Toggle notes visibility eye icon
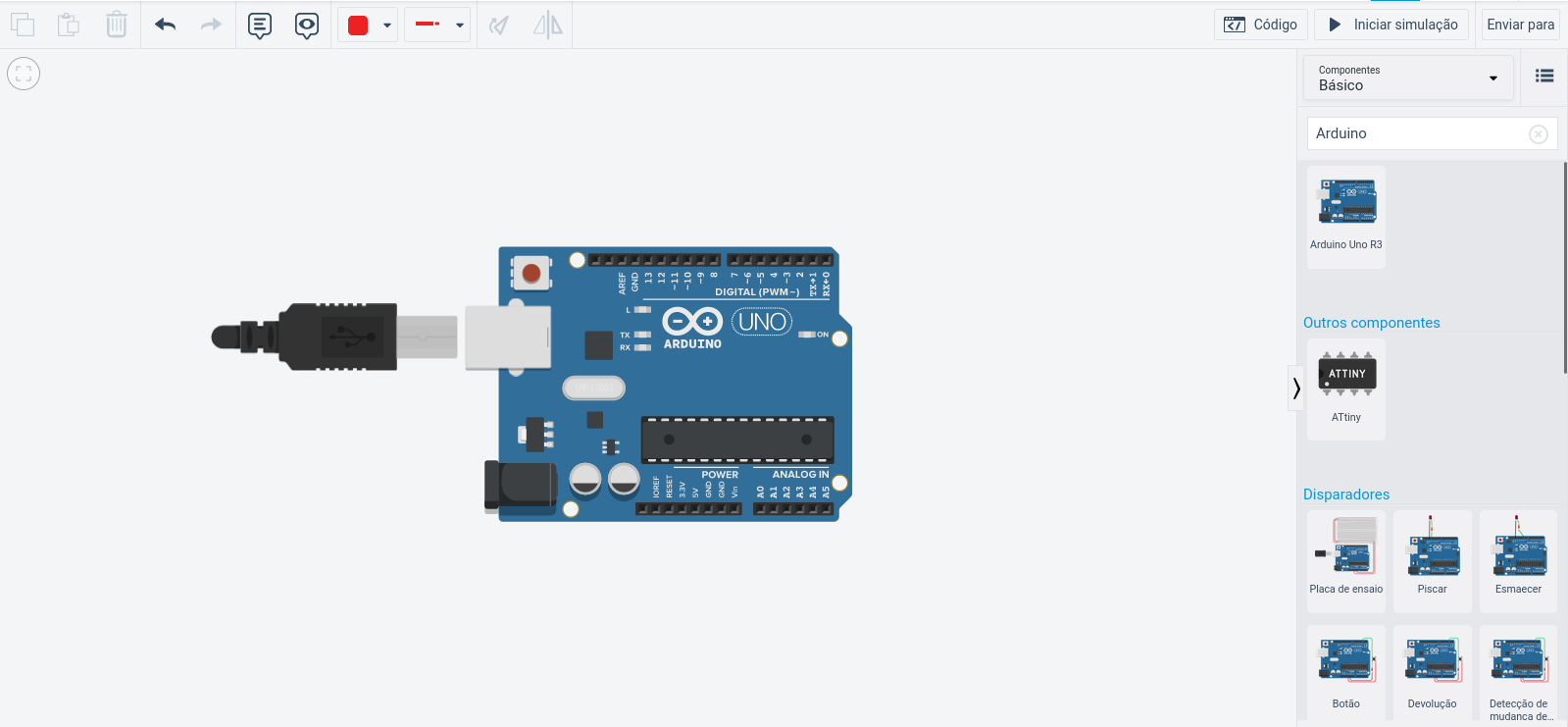This screenshot has width=1568, height=727. [x=307, y=26]
